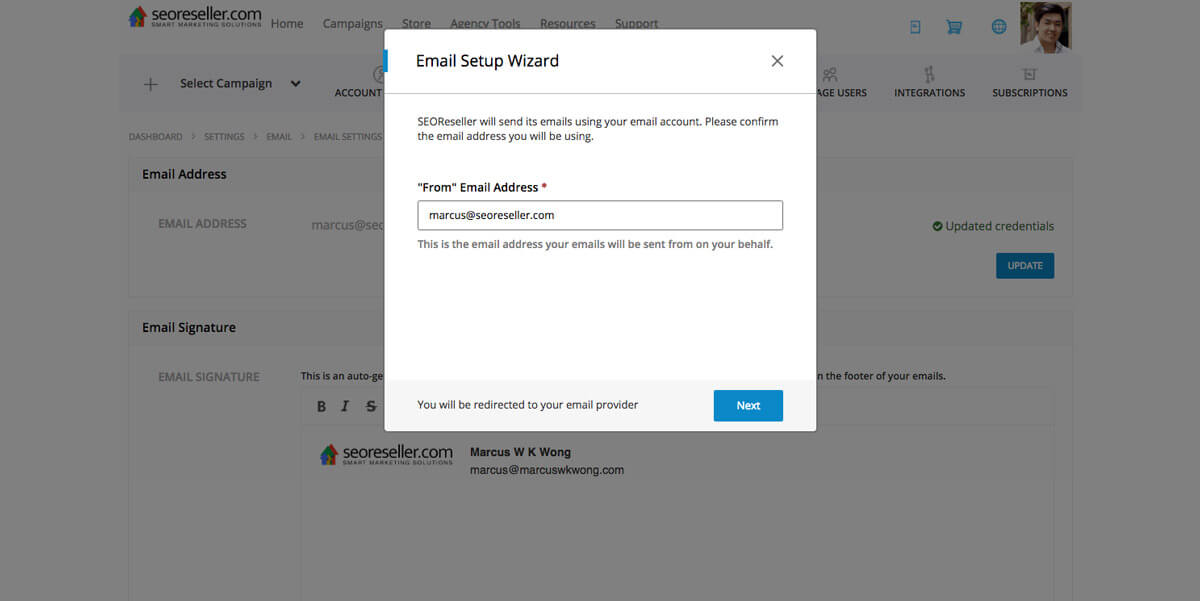Click the Next button in the wizard

(748, 405)
